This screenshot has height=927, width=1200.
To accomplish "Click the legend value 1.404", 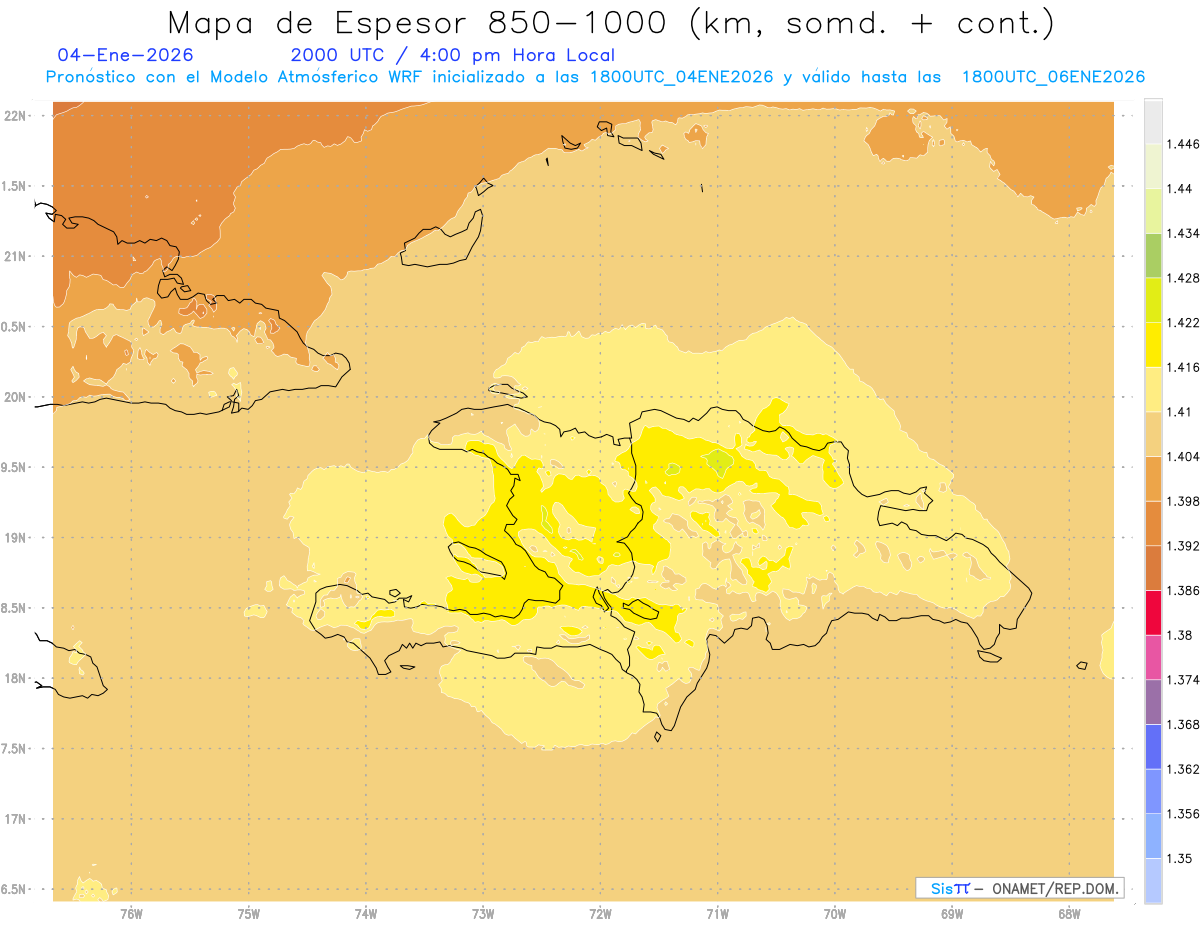I will coord(1183,456).
